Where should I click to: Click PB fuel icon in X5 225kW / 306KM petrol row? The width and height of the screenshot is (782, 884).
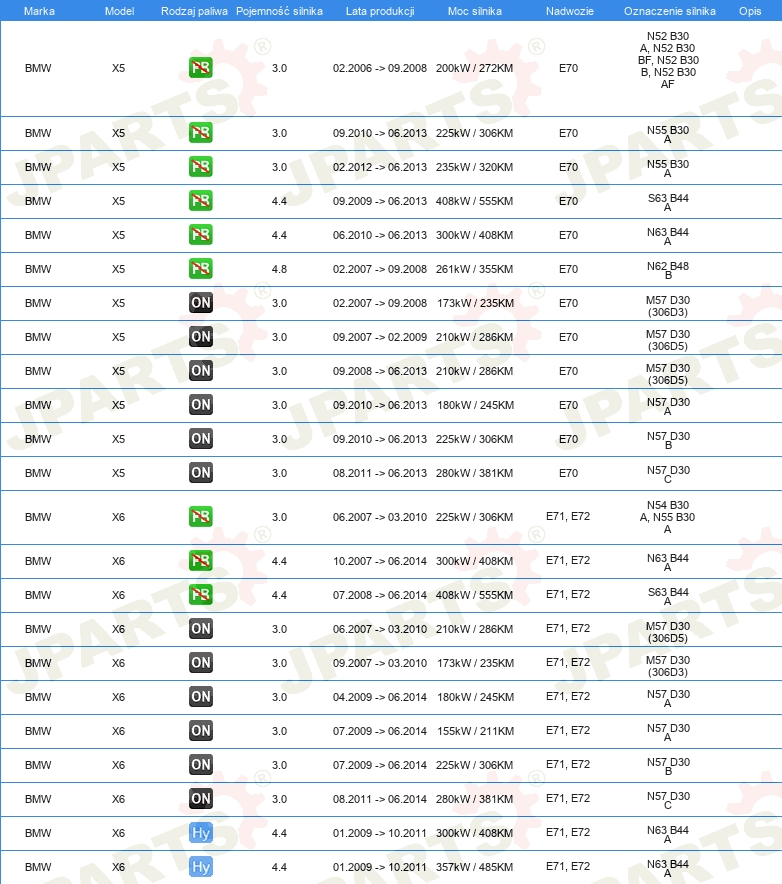tap(201, 132)
